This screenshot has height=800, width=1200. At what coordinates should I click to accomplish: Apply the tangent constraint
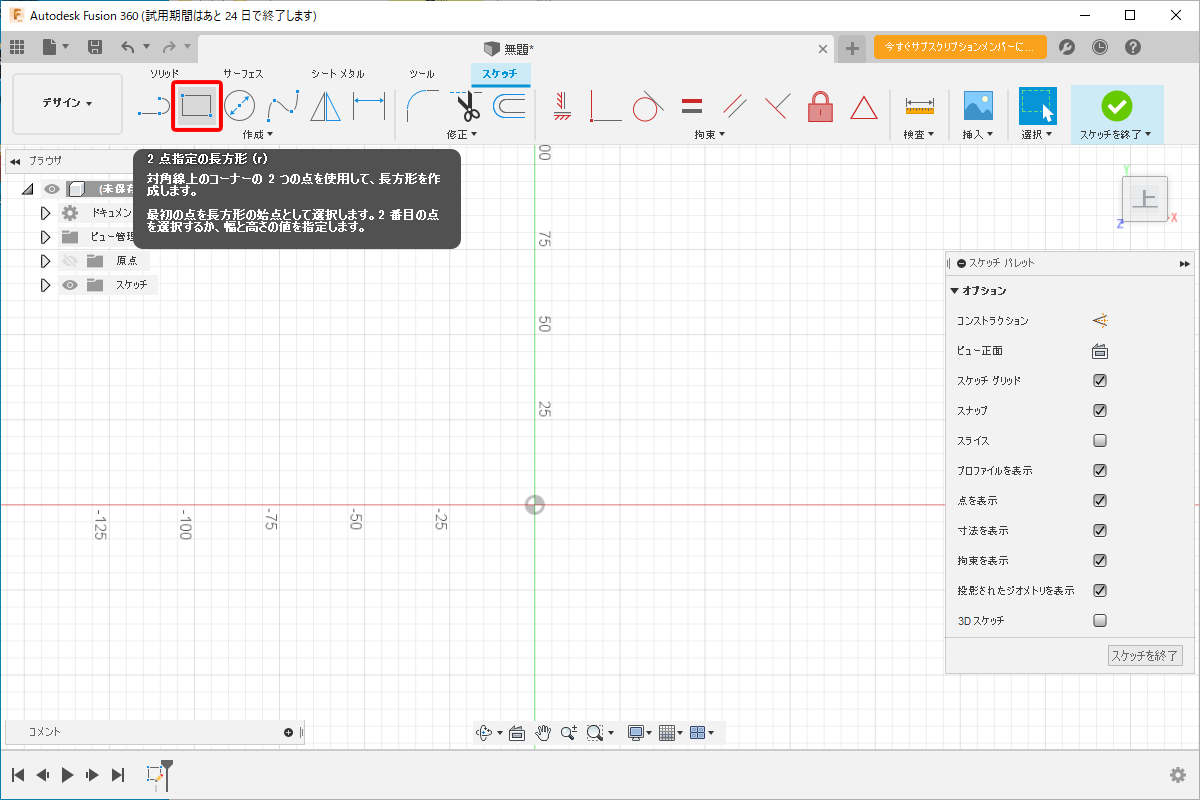click(648, 105)
